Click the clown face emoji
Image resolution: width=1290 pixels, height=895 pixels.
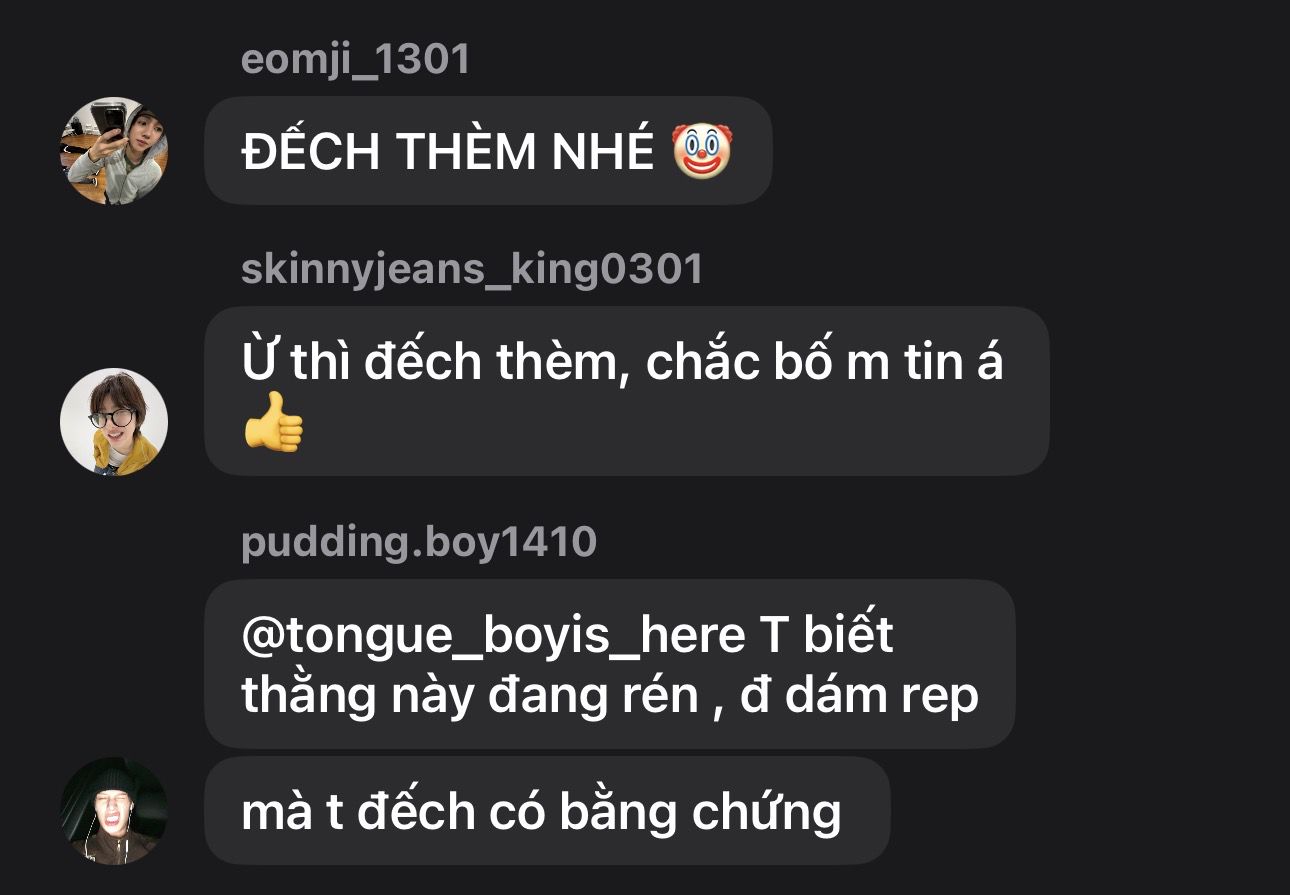tap(701, 151)
